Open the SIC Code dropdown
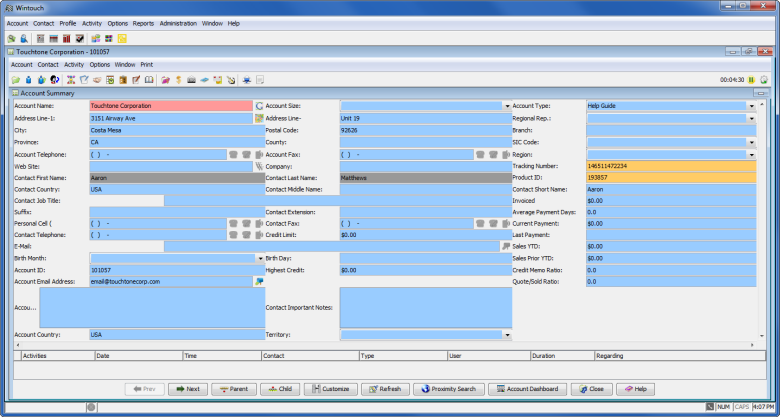 [752, 142]
